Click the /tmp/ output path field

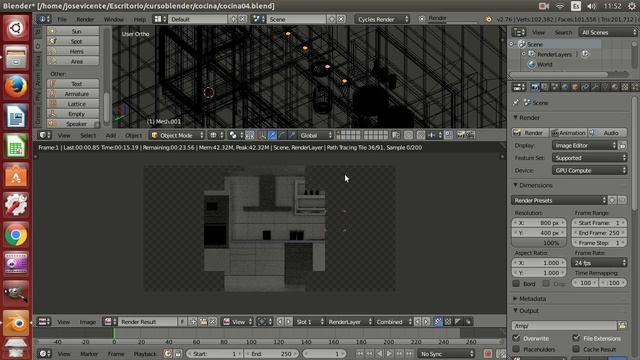coord(564,325)
